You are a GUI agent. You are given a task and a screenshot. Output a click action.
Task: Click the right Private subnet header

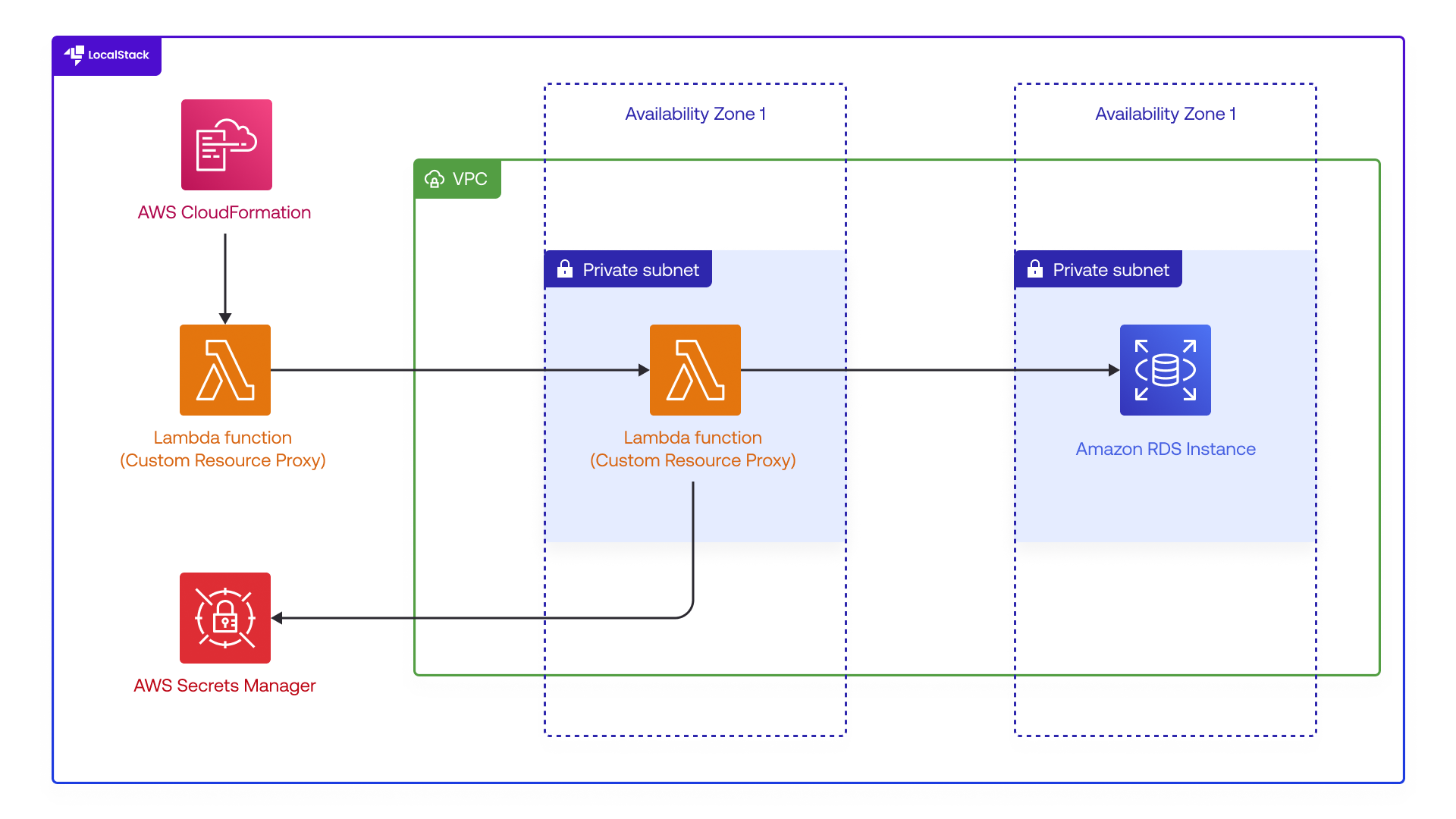[1097, 268]
